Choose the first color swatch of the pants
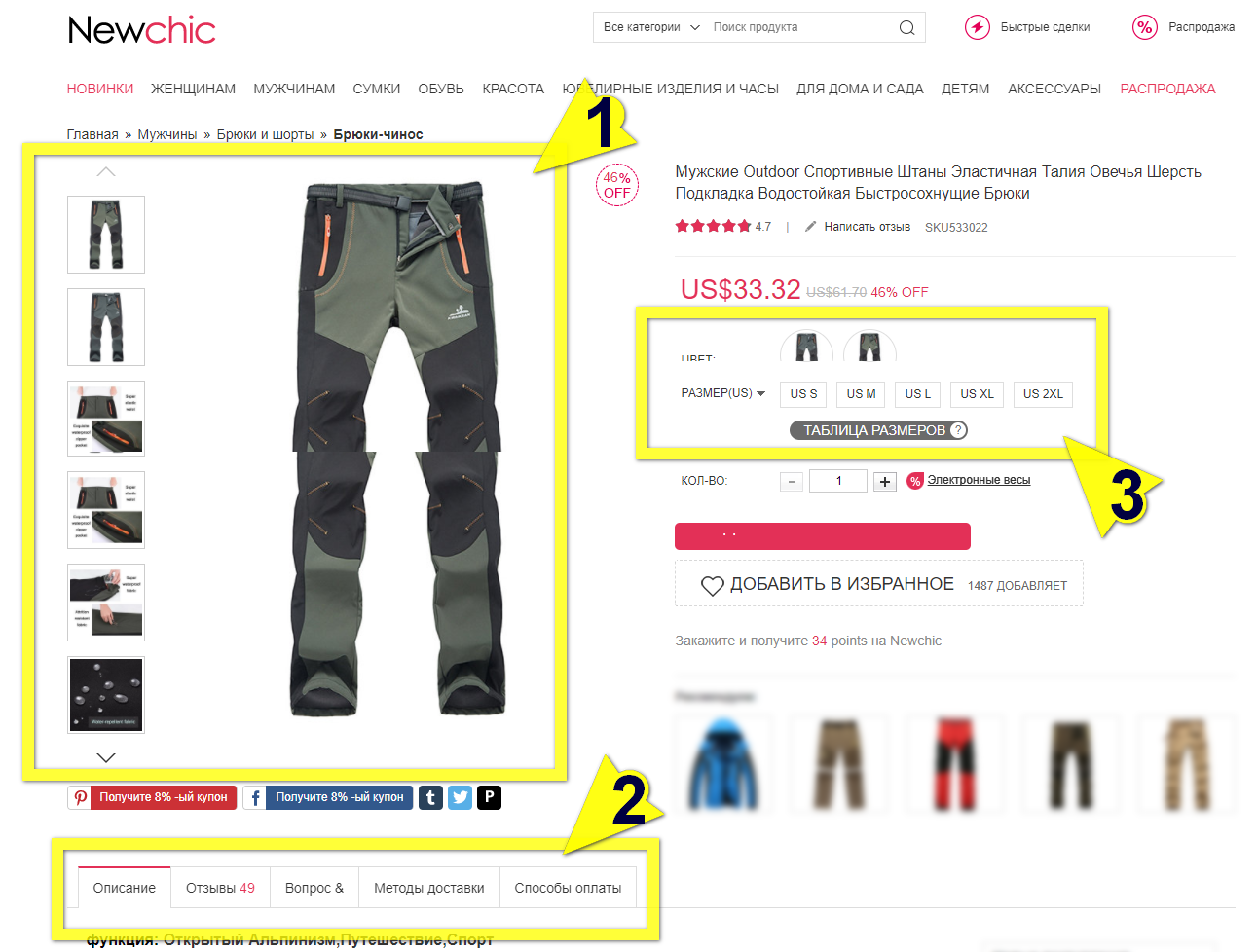 [806, 346]
